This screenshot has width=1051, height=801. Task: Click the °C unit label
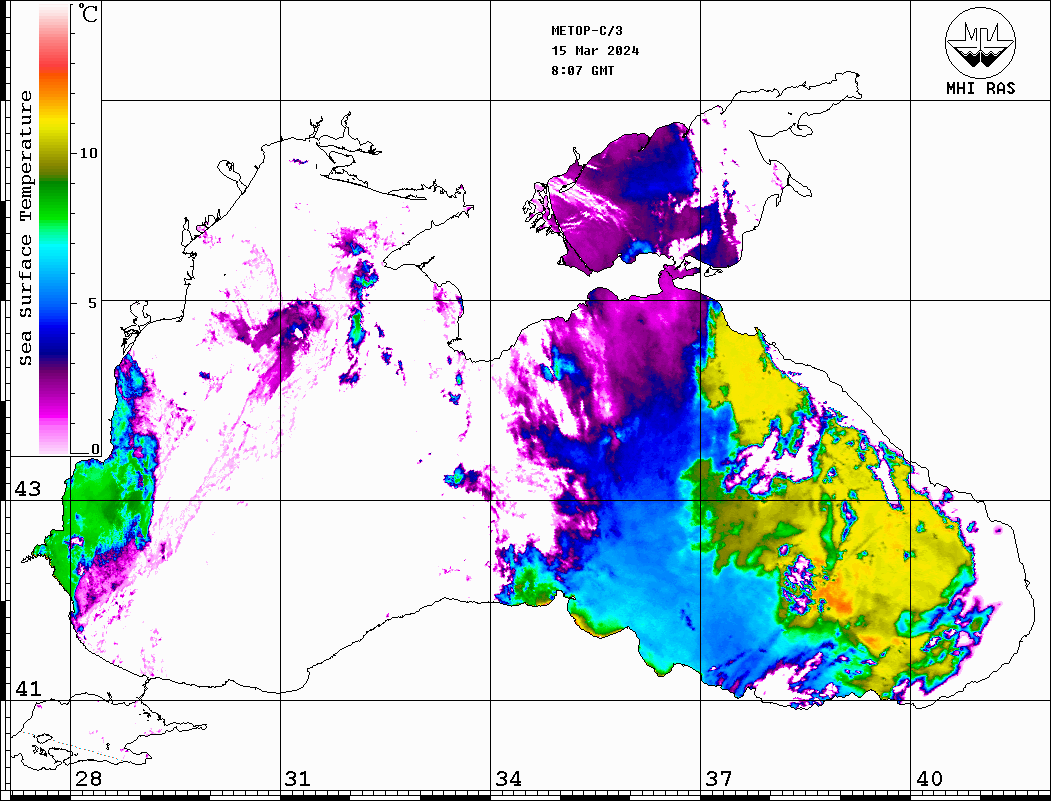[88, 13]
